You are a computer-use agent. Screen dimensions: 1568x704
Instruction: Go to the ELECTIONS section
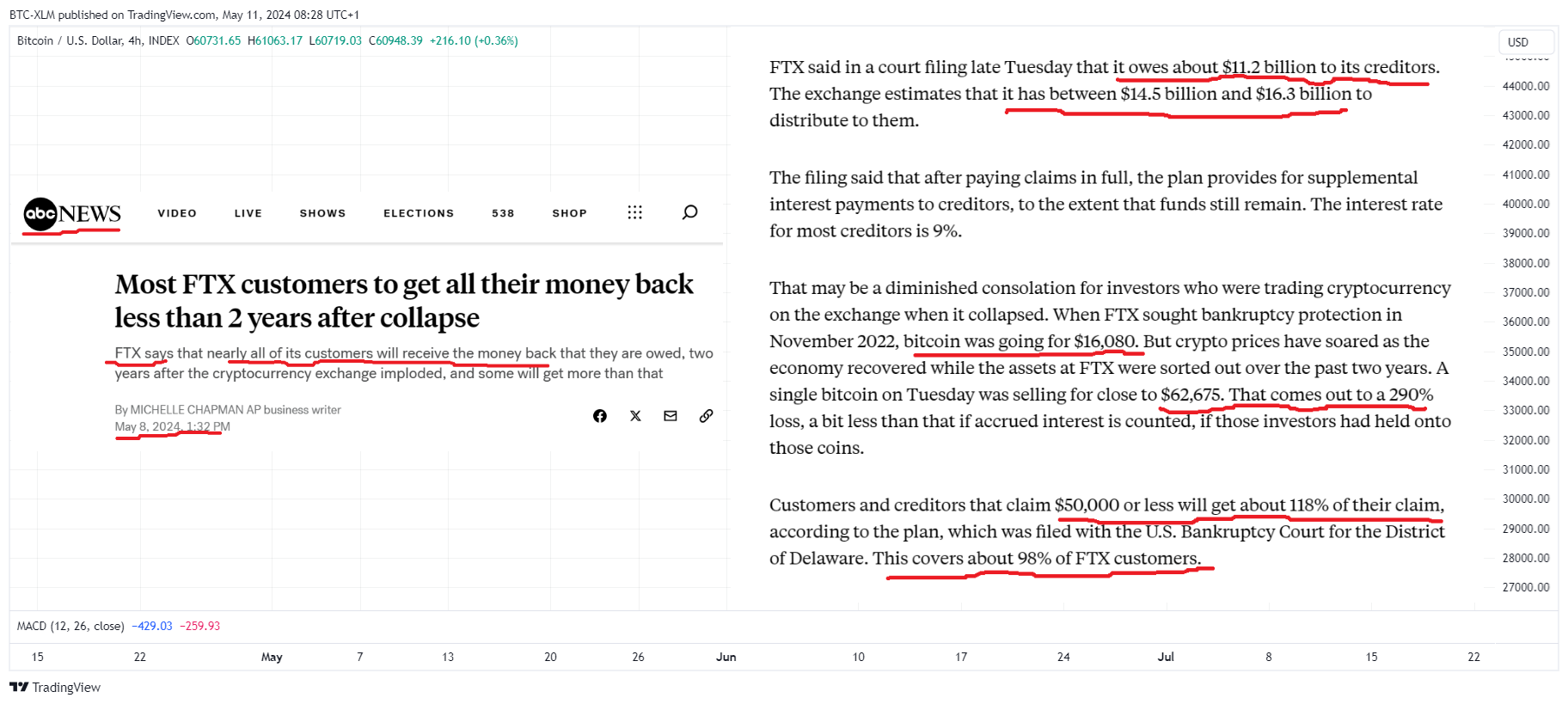point(419,213)
